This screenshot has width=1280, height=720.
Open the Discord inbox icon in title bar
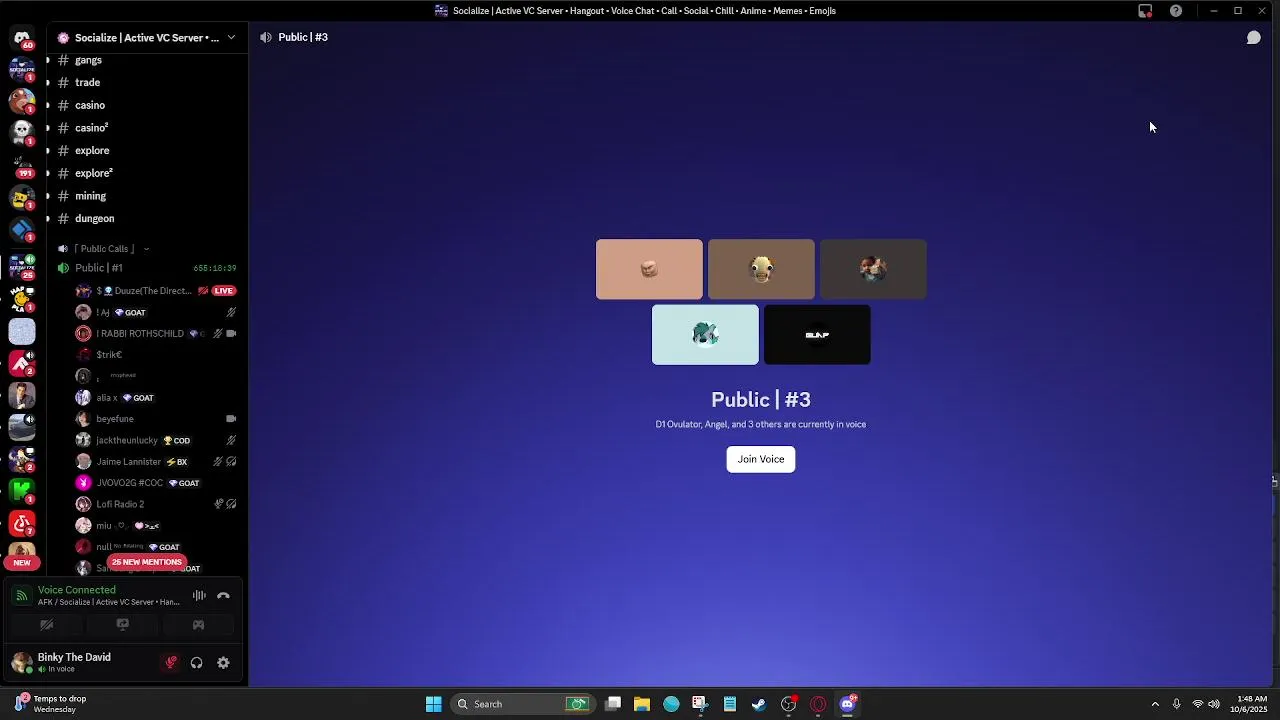pos(1145,11)
